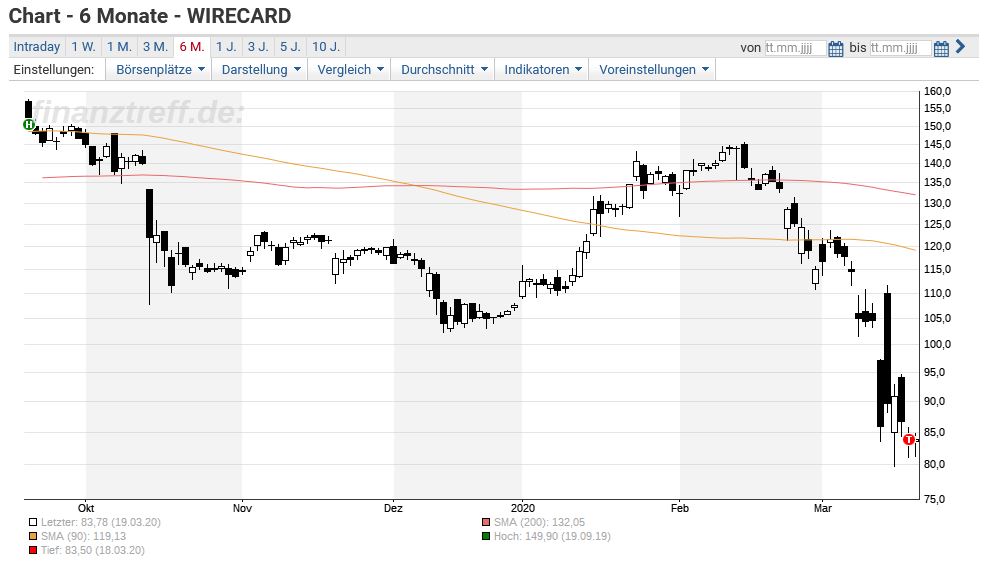Click the 'Feb' x-axis month label
The image size is (991, 570).
pos(679,508)
